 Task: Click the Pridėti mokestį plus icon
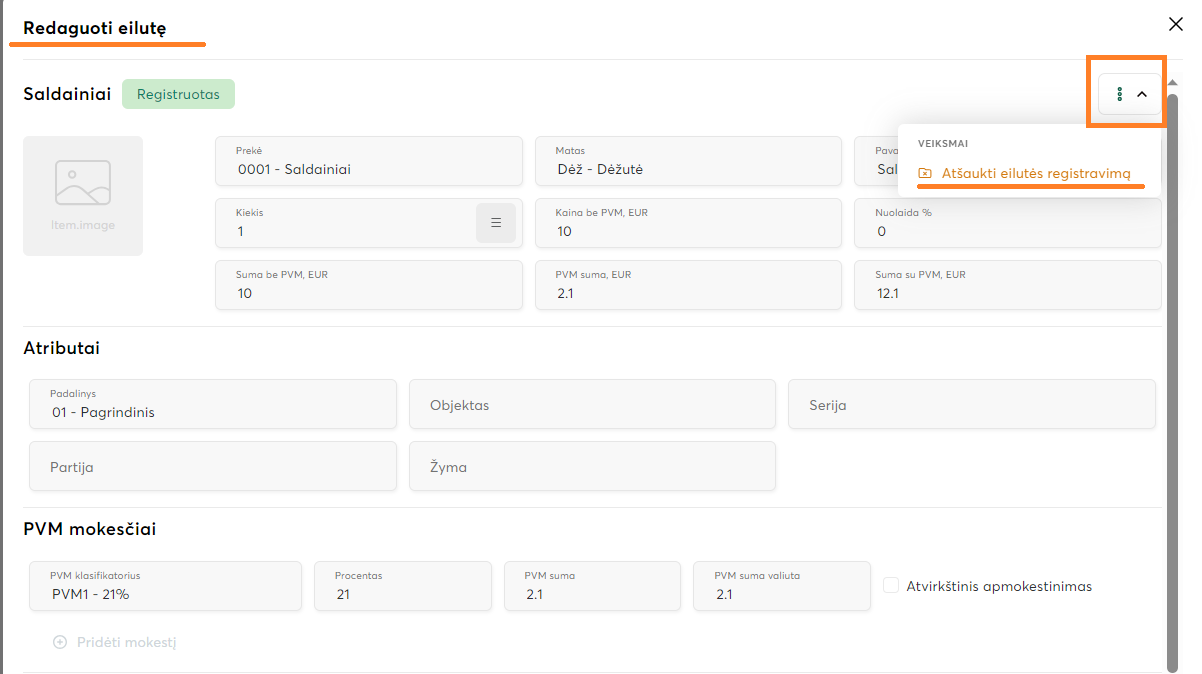(60, 642)
